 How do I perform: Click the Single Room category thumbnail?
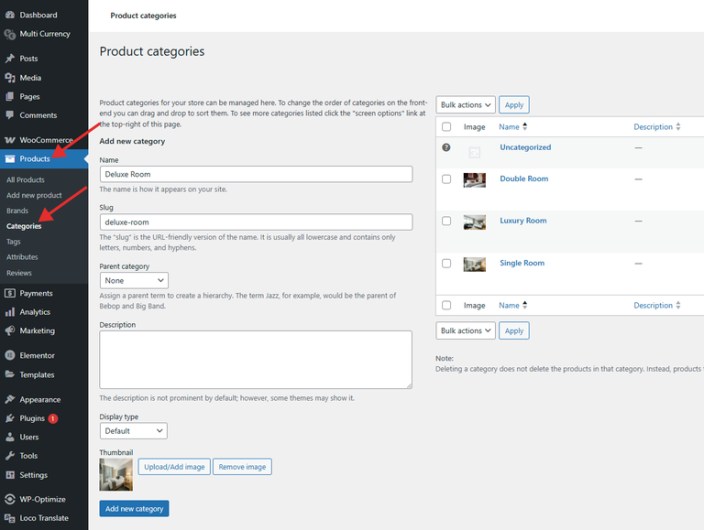tap(475, 264)
